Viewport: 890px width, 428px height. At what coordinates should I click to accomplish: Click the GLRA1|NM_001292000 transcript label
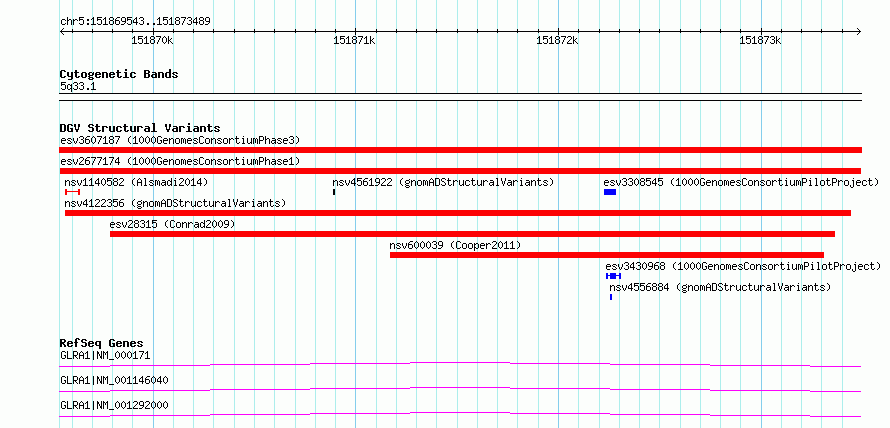click(114, 405)
